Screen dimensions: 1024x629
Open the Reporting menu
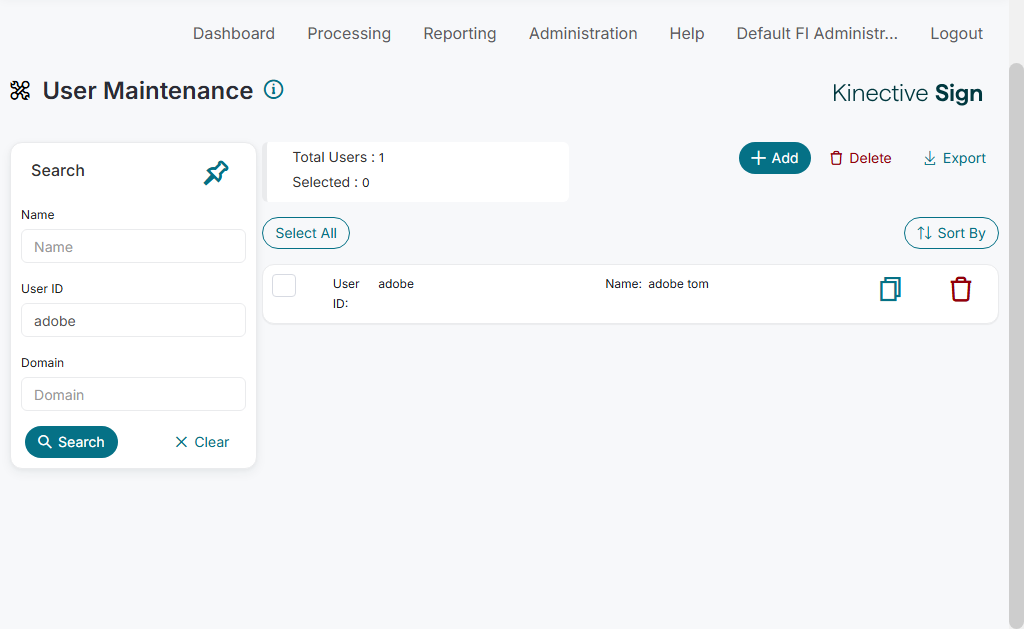click(x=460, y=33)
